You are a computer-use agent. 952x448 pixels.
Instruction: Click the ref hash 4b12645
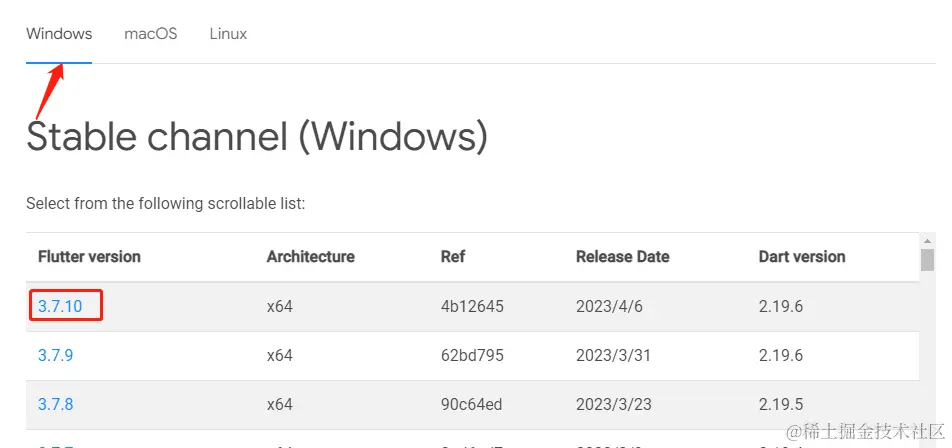click(x=472, y=306)
